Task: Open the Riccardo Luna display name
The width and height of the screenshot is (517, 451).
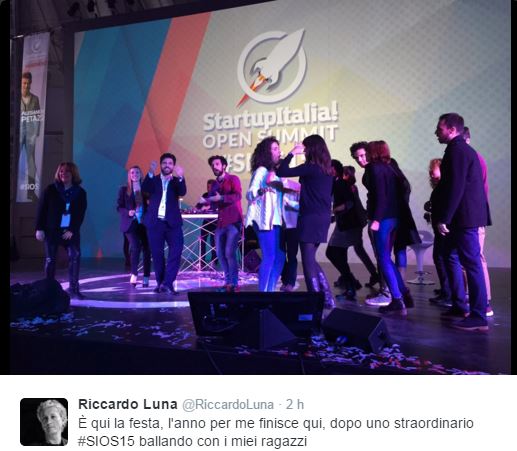Action: (x=128, y=404)
